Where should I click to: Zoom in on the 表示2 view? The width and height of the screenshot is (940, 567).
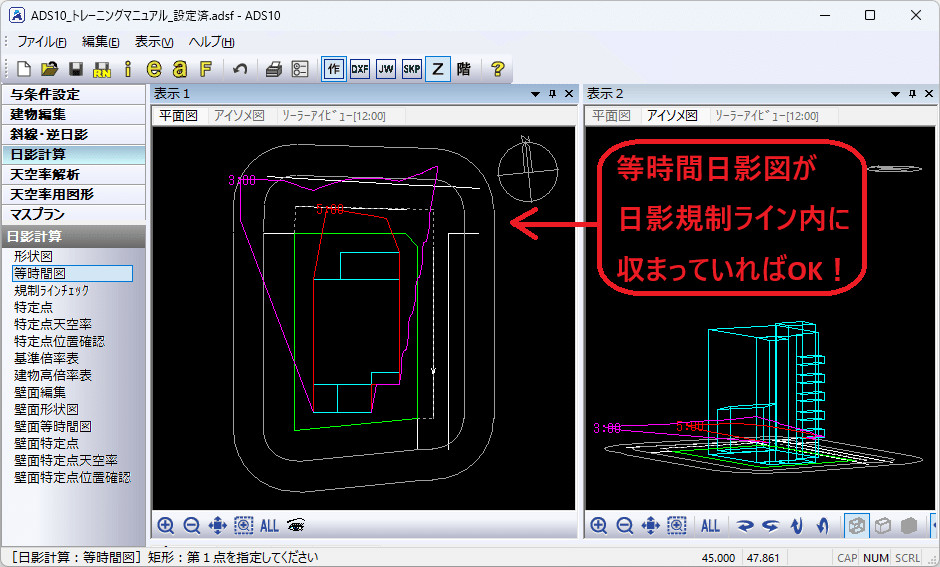coord(599,526)
